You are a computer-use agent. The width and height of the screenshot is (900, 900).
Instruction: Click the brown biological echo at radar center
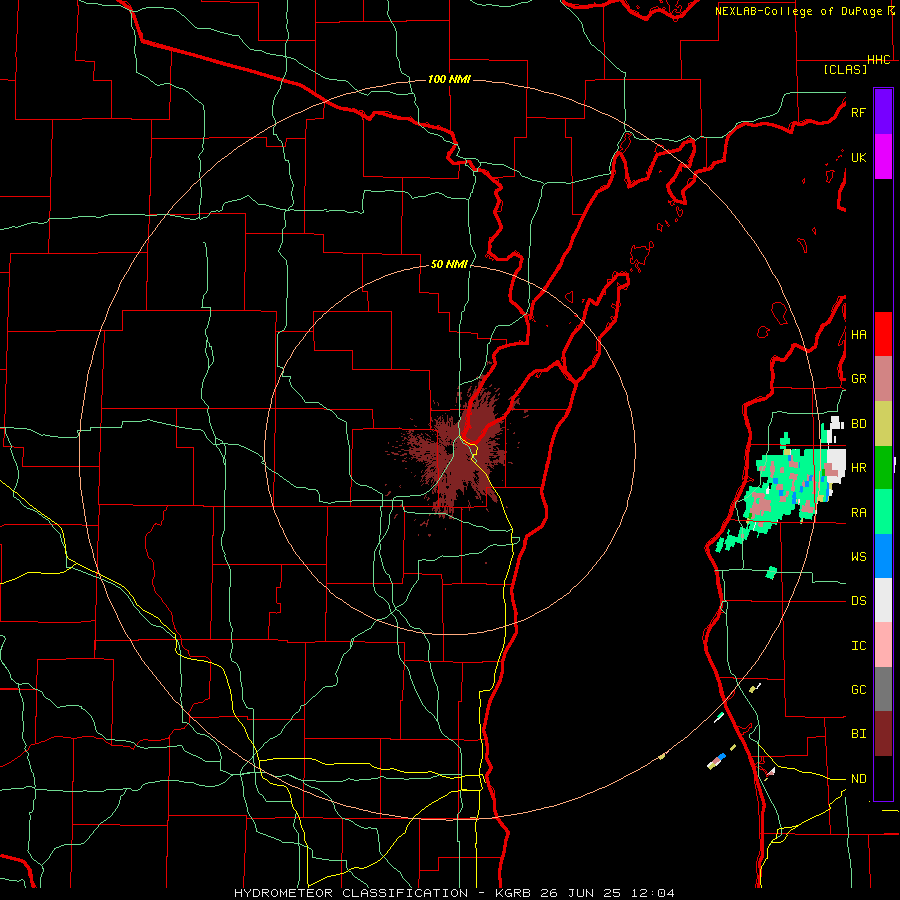[459, 453]
